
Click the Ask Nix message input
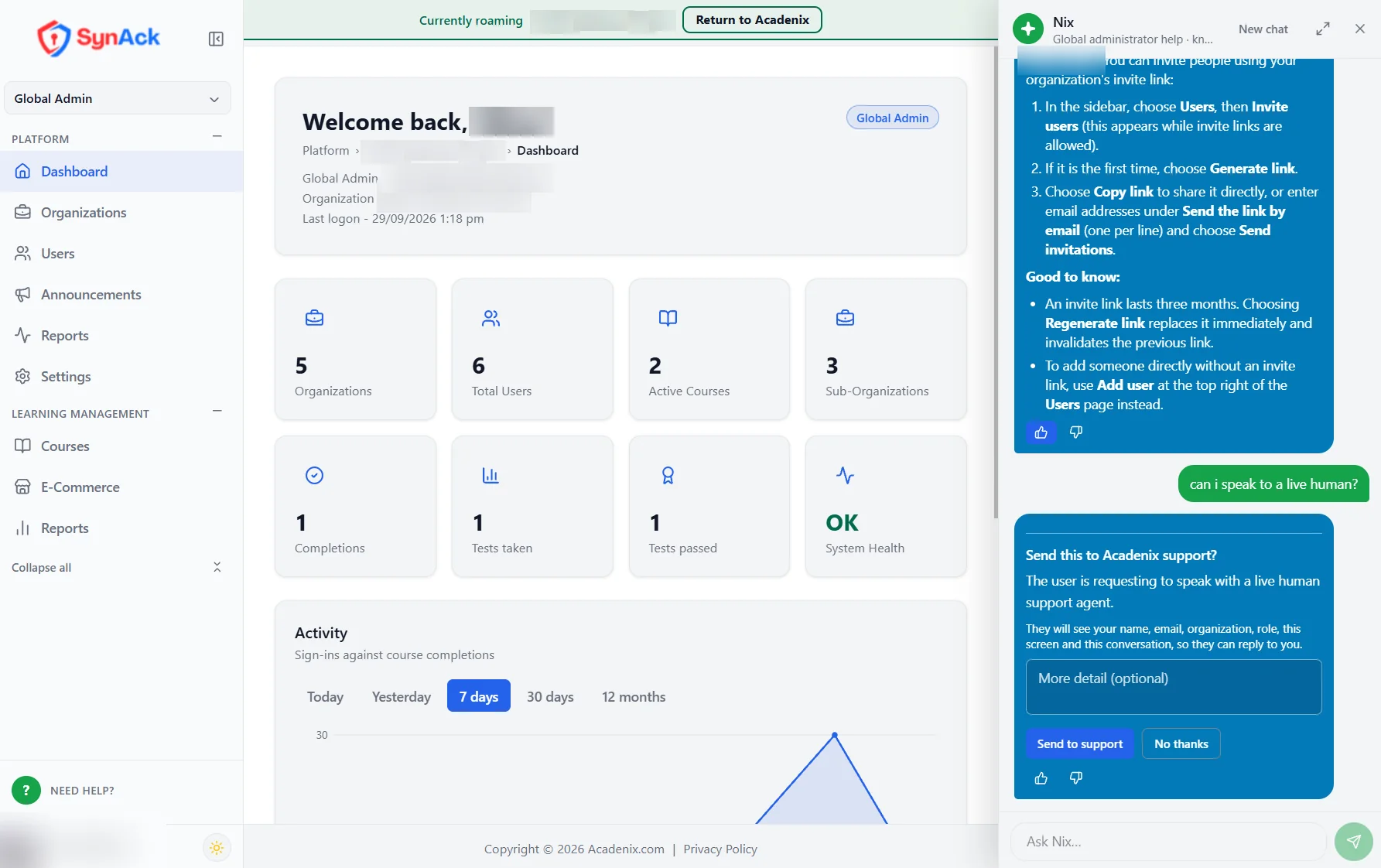(1168, 841)
